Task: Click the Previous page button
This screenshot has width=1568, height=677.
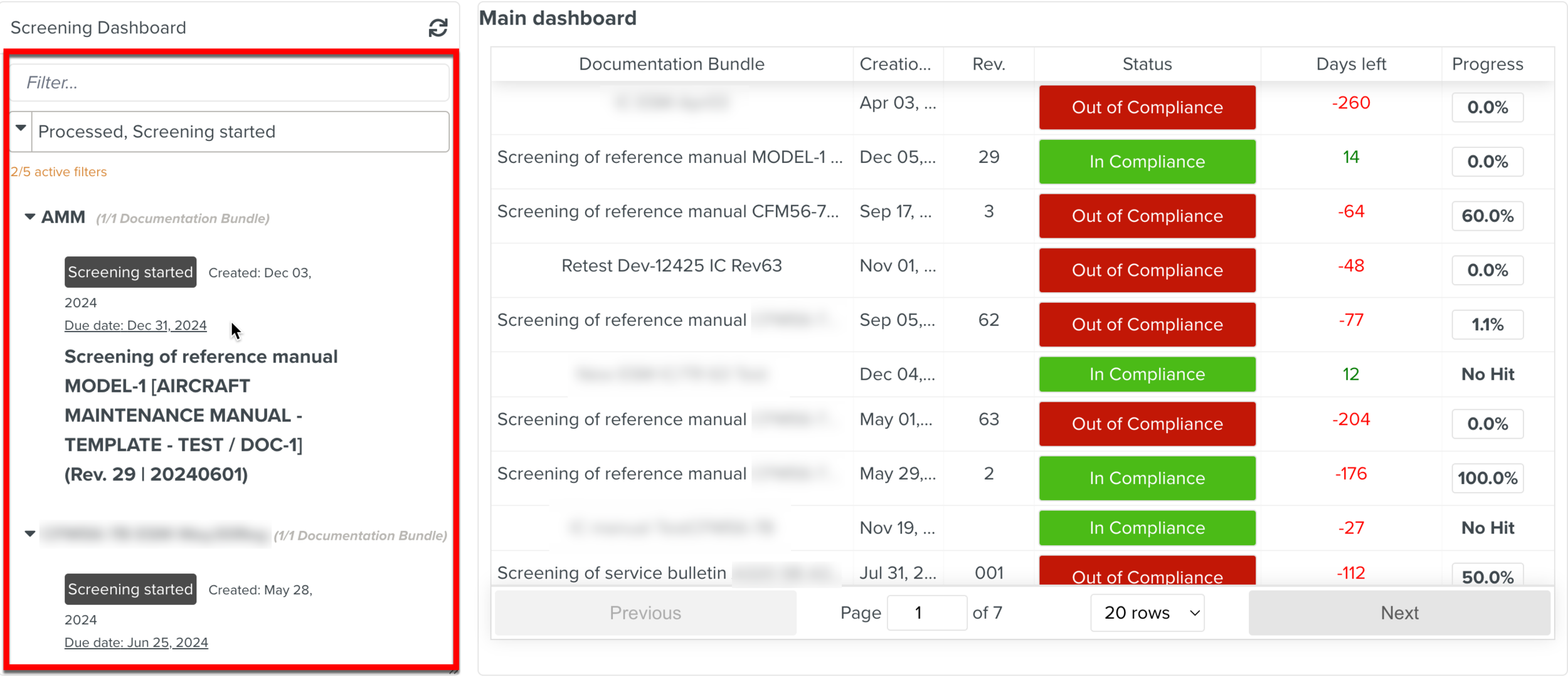Action: click(x=645, y=612)
